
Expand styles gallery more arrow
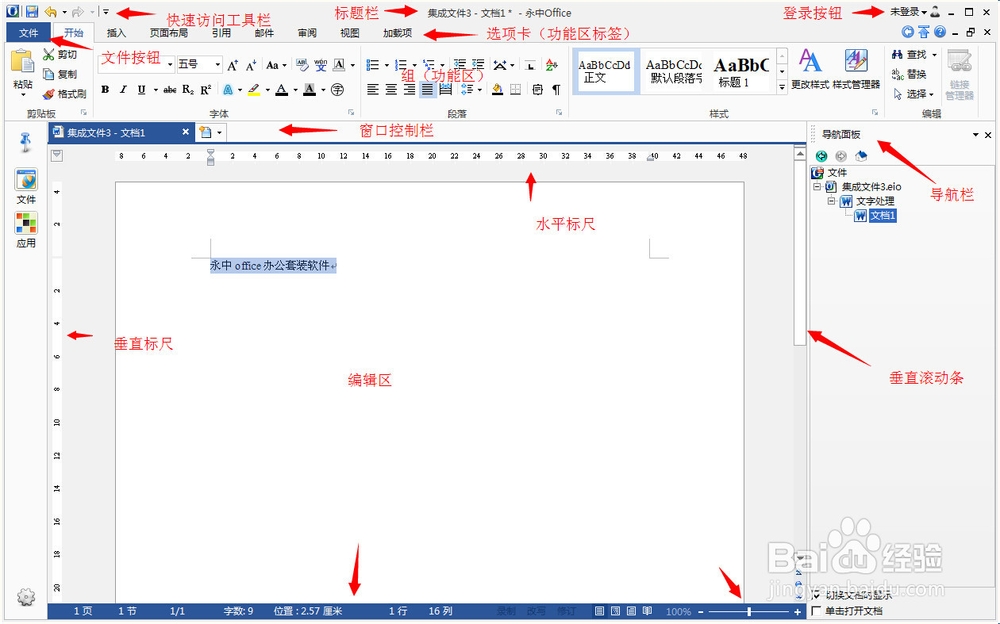click(782, 87)
